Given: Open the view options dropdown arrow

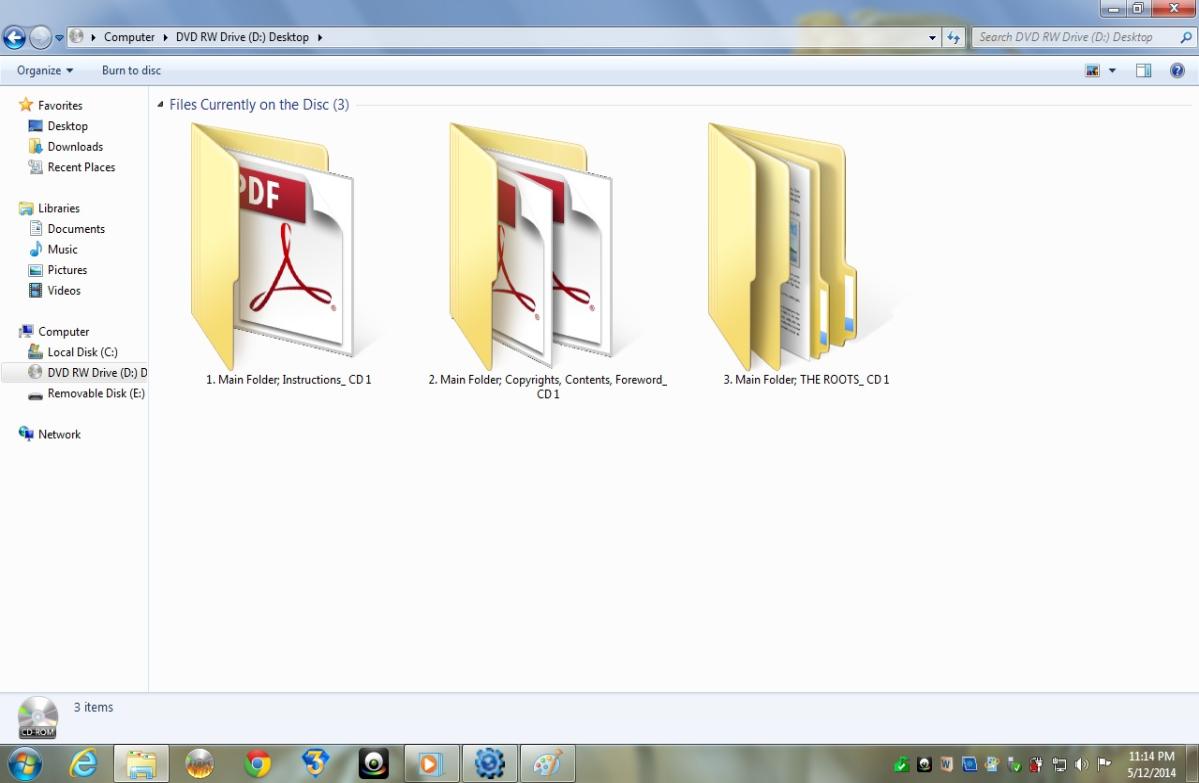Looking at the screenshot, I should click(1112, 71).
